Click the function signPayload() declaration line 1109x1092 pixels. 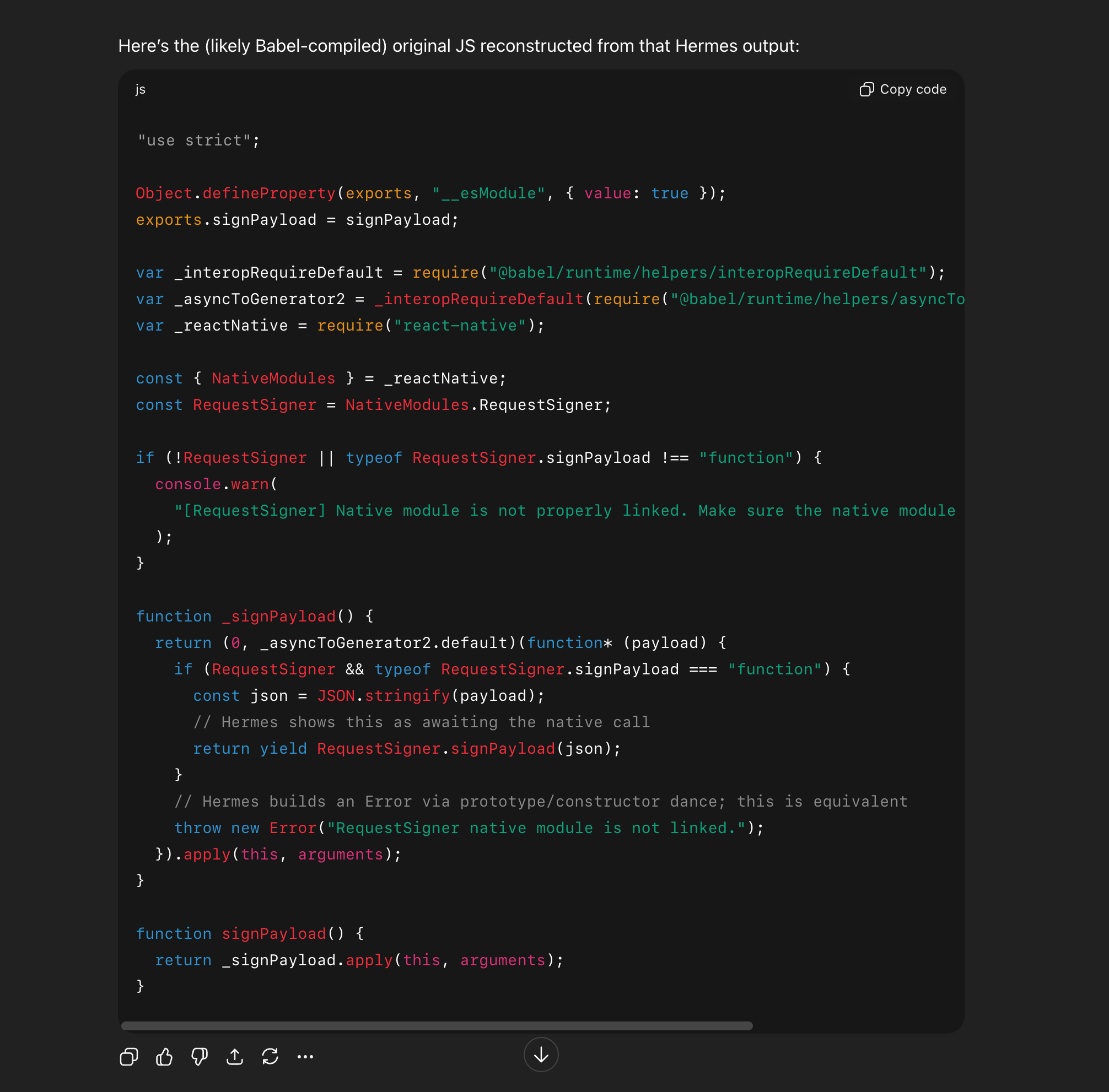250,933
